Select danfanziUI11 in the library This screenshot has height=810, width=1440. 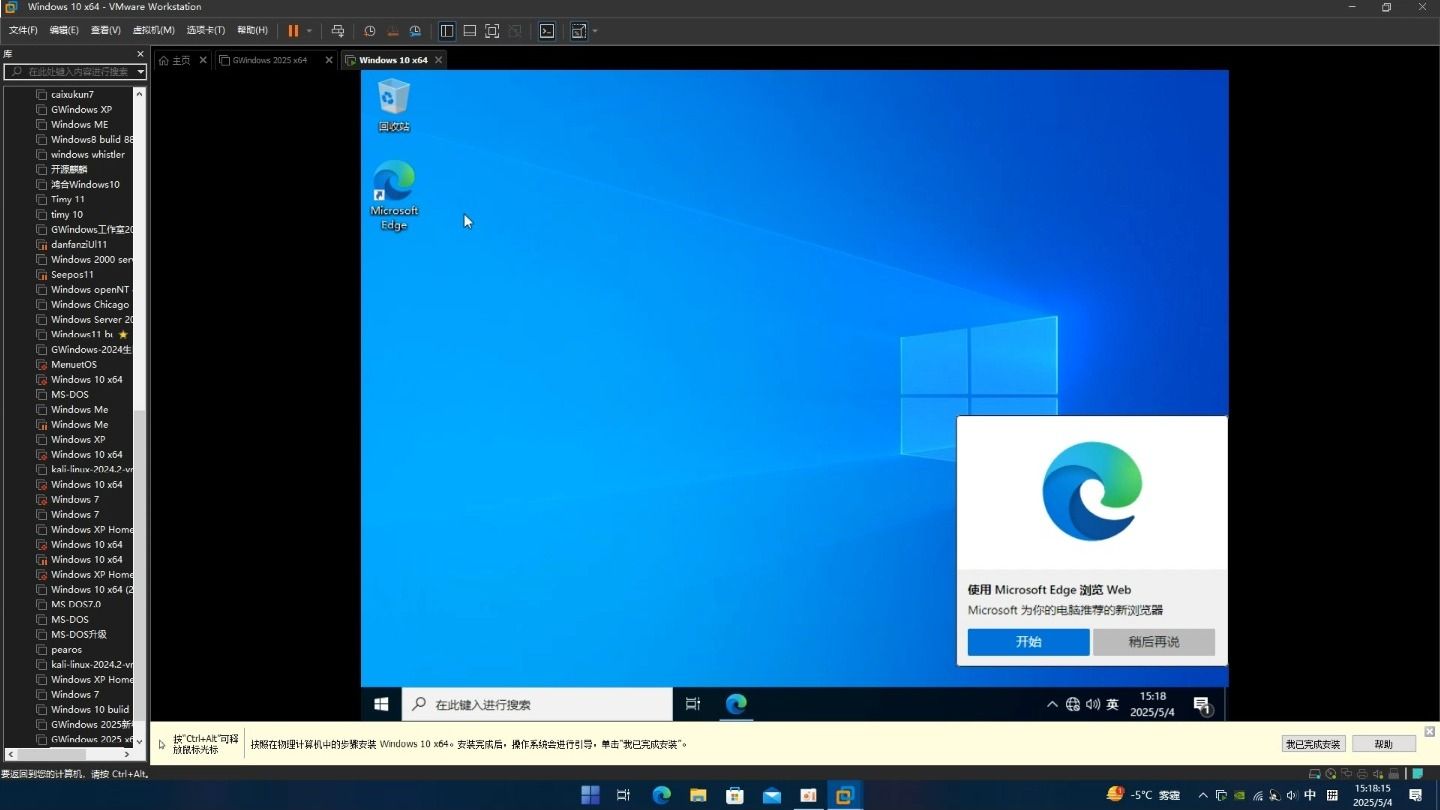coord(79,245)
